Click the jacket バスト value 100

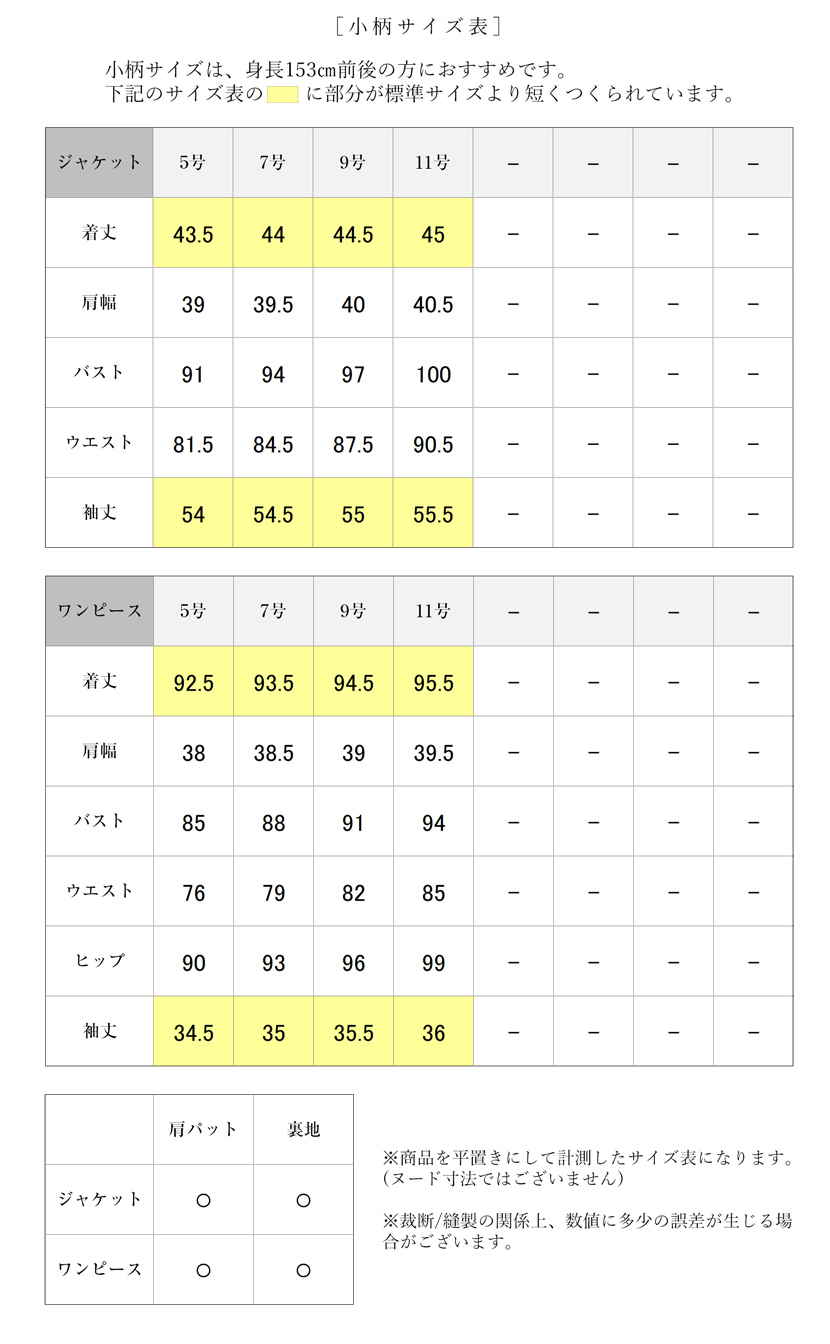[433, 375]
